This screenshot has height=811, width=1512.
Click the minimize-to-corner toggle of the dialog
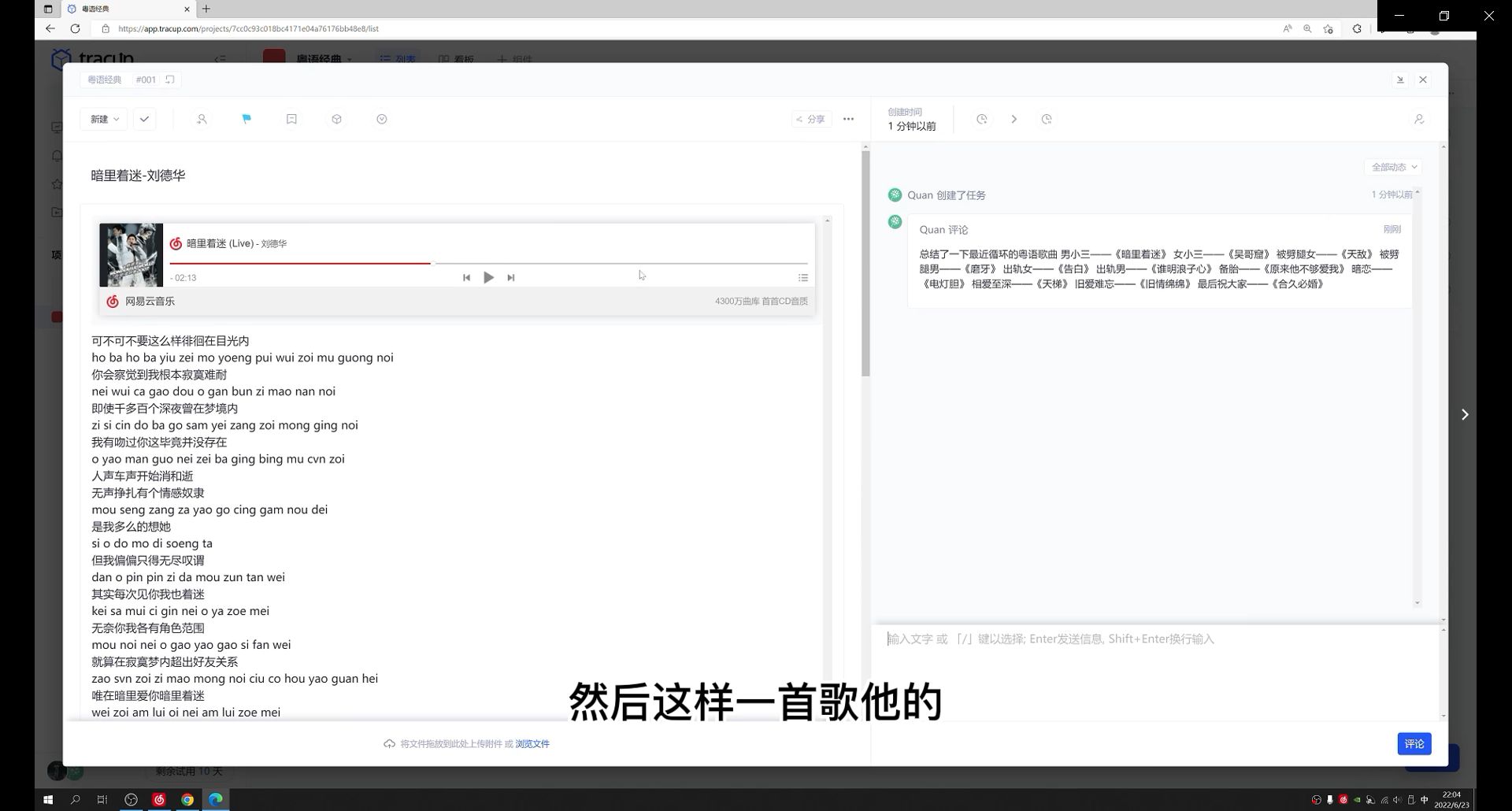1401,80
